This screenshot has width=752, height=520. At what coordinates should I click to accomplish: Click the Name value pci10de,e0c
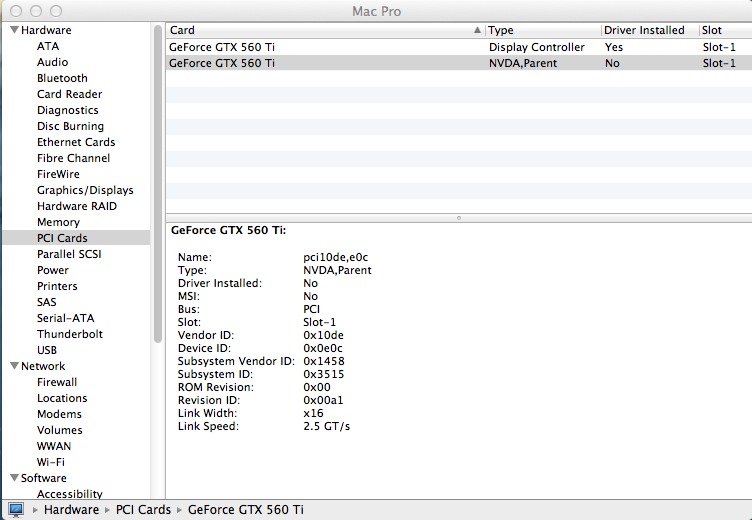pos(336,257)
